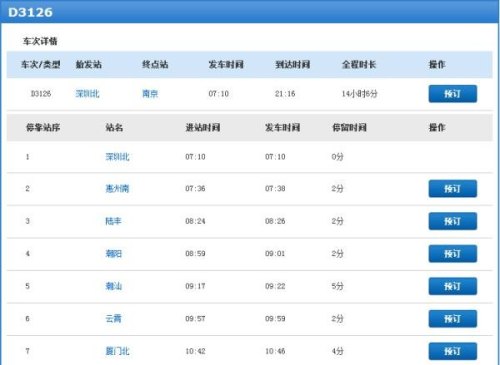
Task: Select 惠州南 arrival time 07:36
Action: [195, 189]
